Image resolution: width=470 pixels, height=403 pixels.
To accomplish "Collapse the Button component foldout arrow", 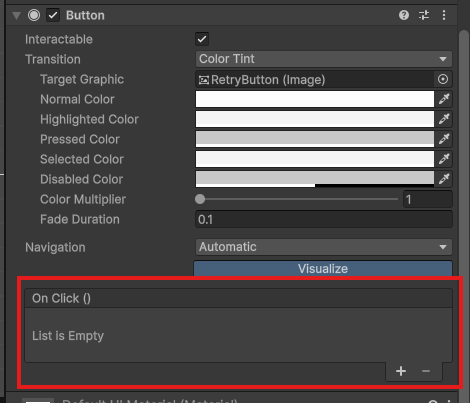I will (16, 15).
